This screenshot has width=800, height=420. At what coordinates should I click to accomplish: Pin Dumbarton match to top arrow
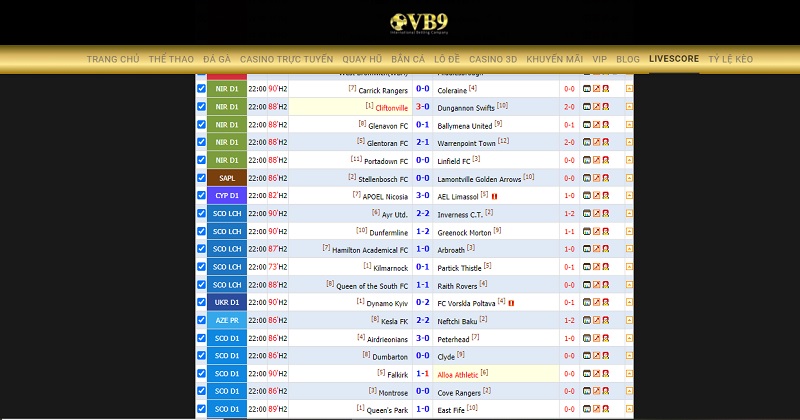629,356
